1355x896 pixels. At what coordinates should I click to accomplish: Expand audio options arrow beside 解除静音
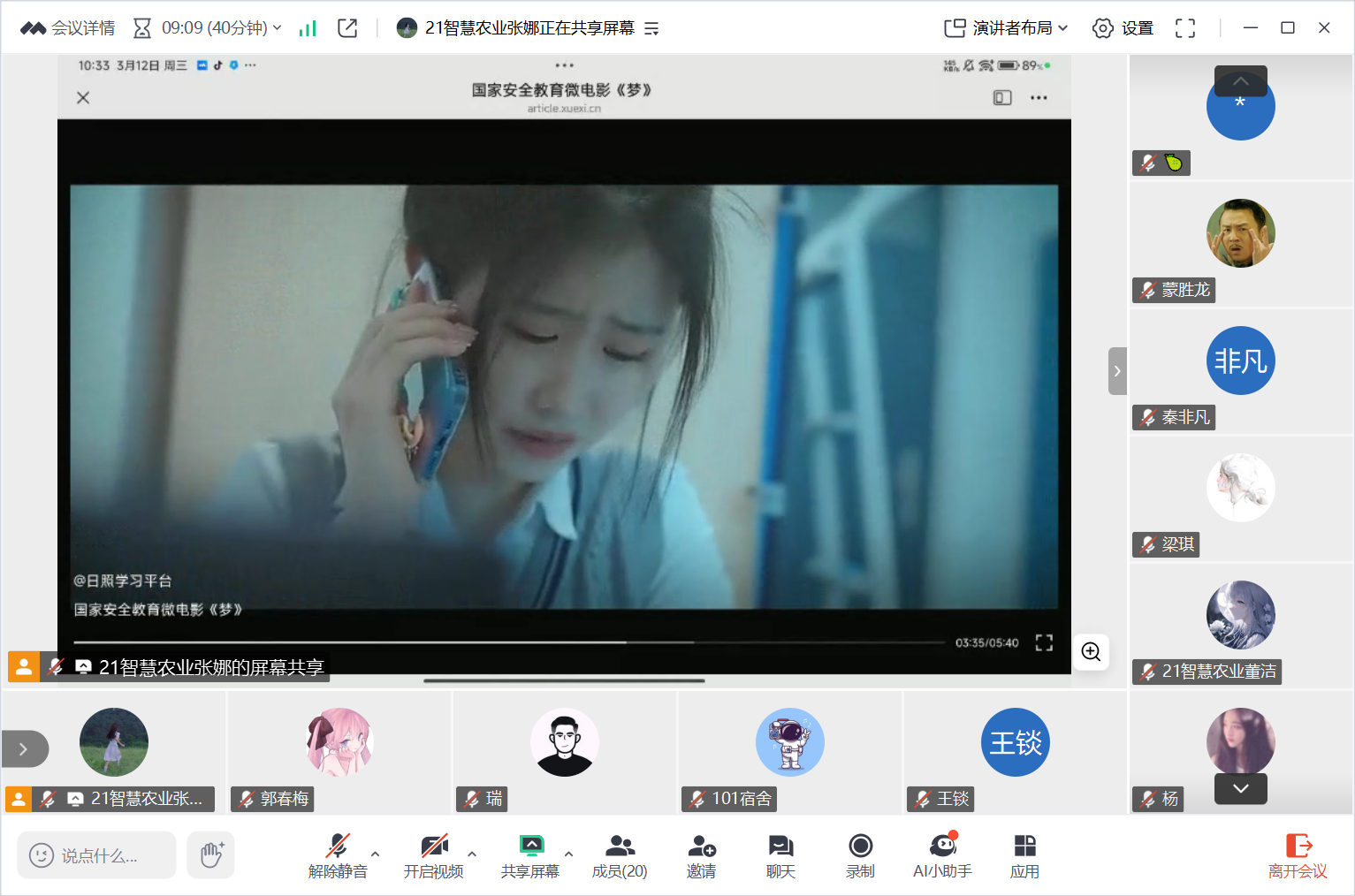[376, 854]
